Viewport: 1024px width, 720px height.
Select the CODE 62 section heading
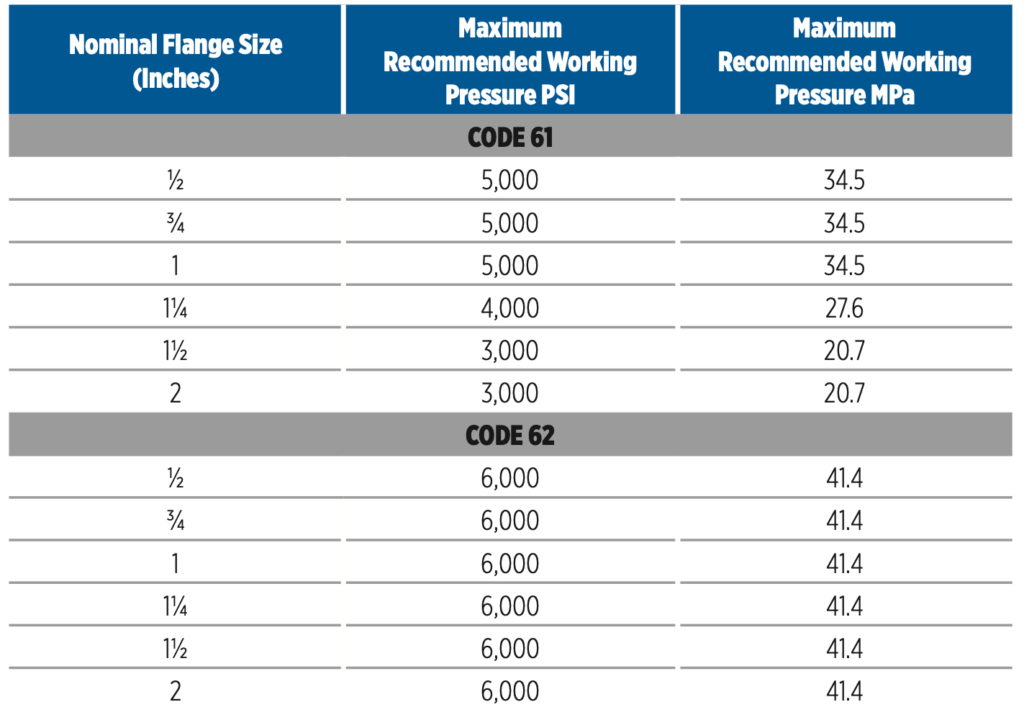510,435
